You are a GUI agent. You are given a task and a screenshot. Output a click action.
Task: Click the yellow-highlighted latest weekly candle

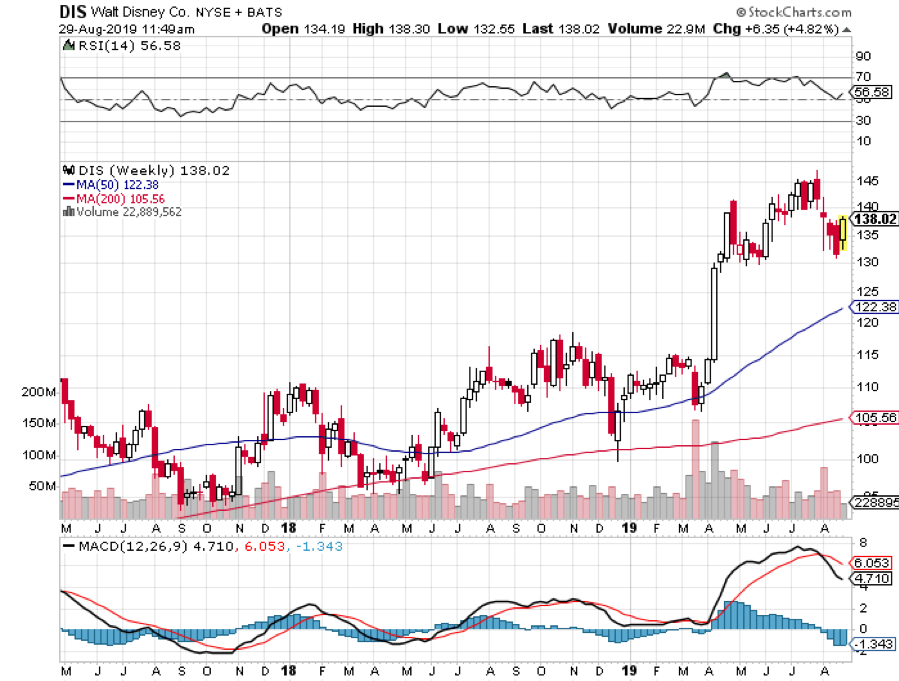(843, 232)
